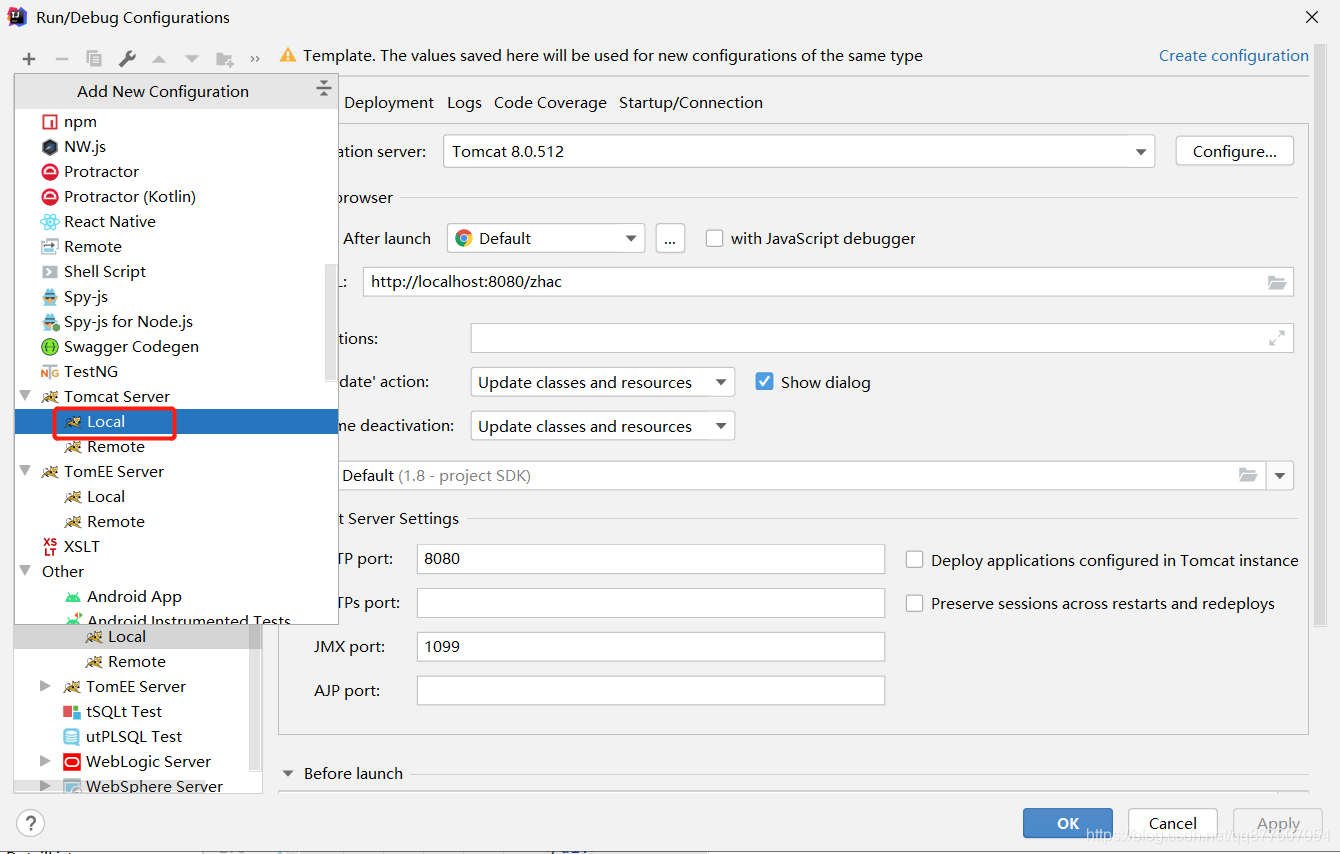1340x854 pixels.
Task: Click the yellow warning triangle icon
Action: (x=288, y=55)
